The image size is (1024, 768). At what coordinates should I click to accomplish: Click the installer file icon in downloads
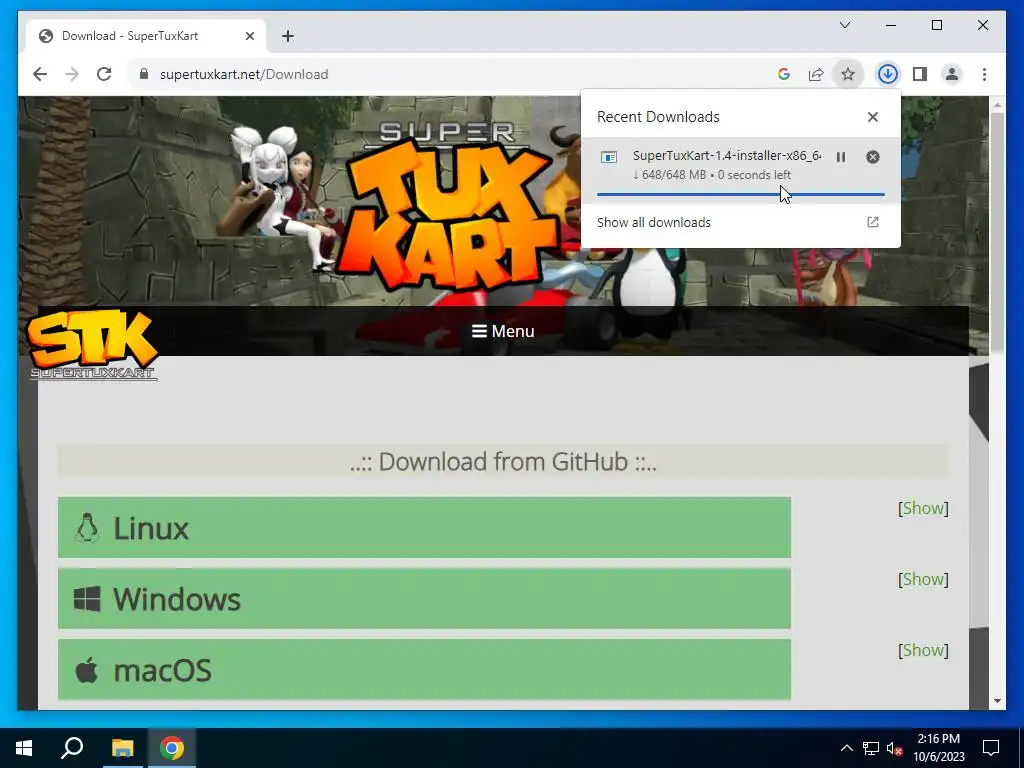click(609, 157)
